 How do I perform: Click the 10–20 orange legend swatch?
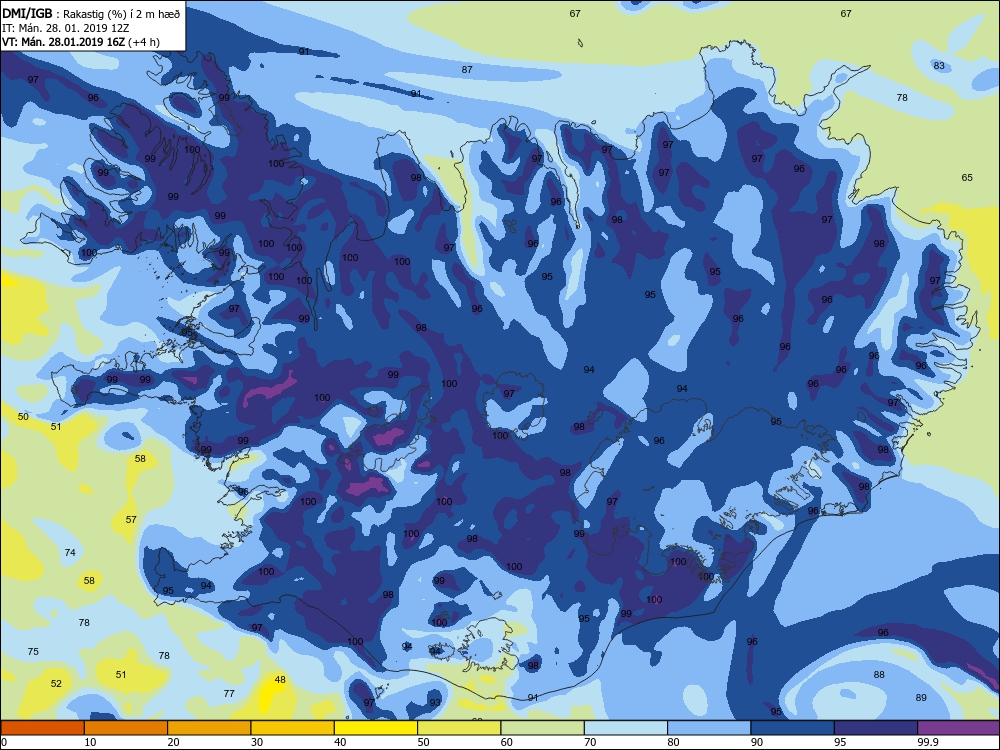click(x=126, y=728)
